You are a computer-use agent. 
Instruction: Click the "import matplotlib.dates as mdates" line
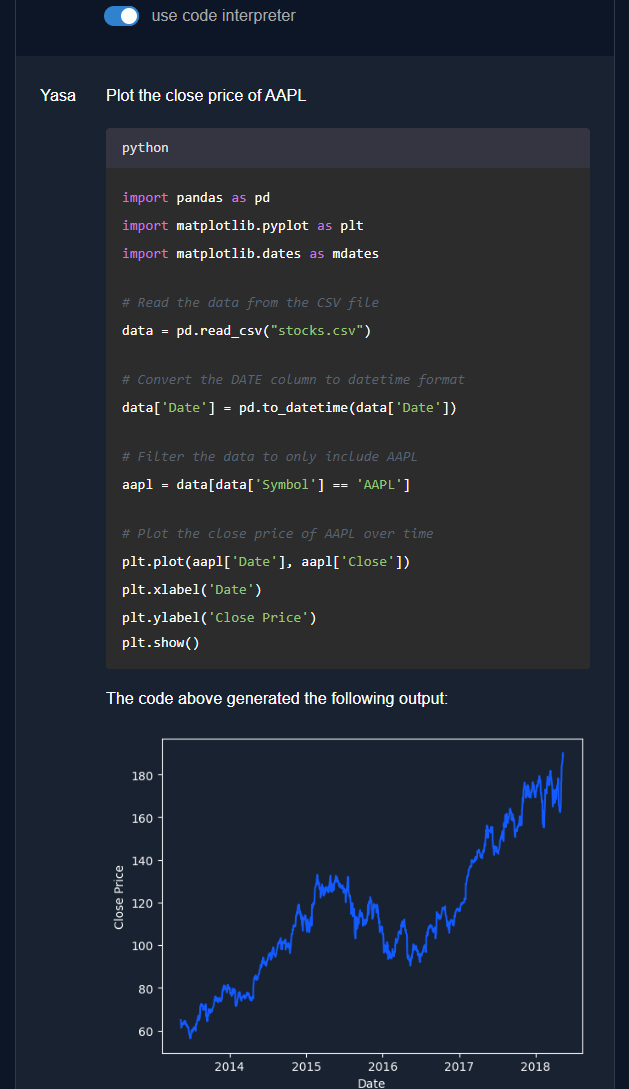[x=251, y=253]
